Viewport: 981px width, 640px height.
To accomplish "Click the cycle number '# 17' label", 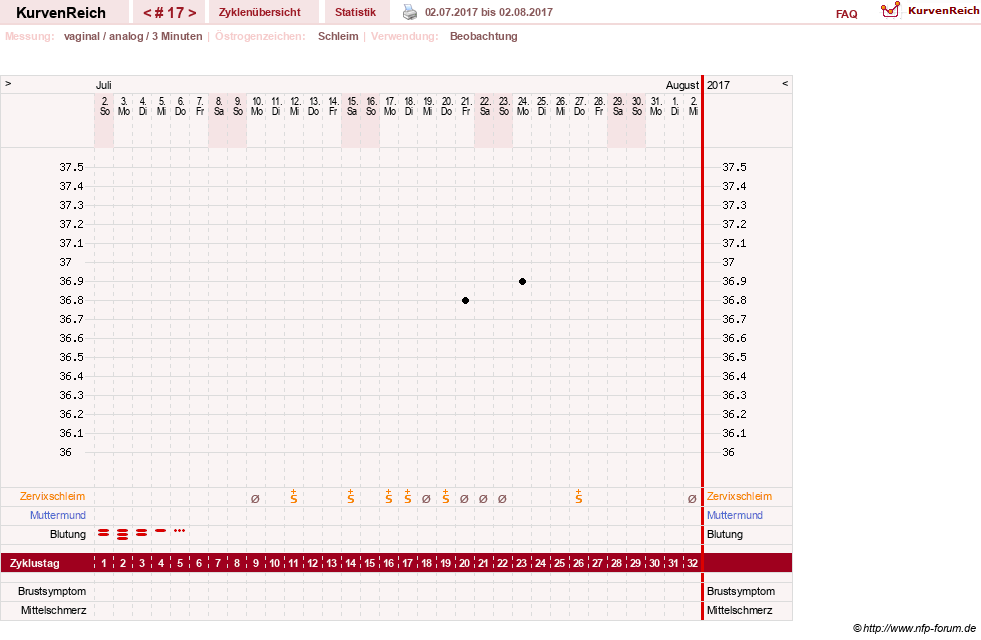I will 170,13.
